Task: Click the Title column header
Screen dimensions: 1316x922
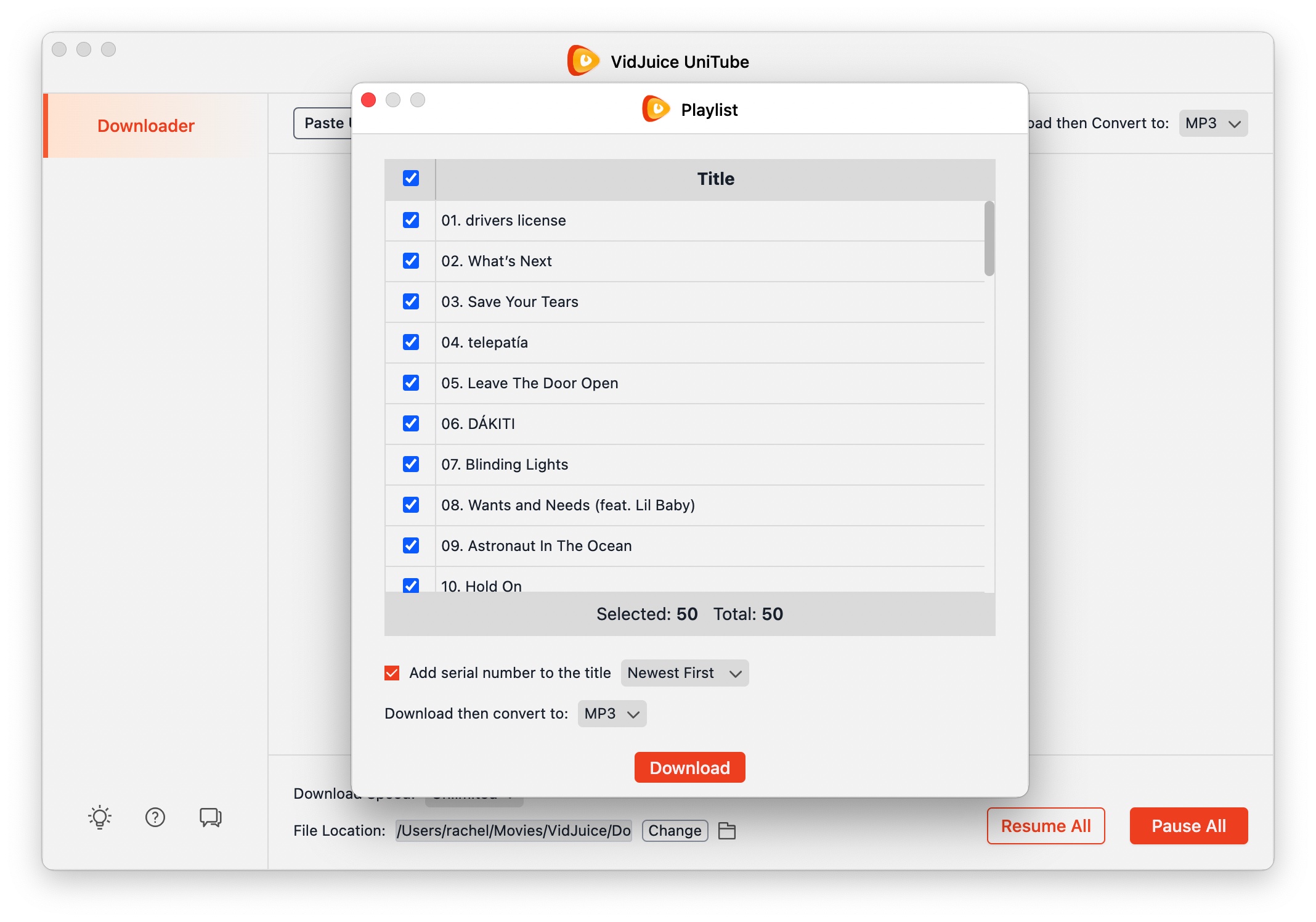Action: click(x=715, y=179)
